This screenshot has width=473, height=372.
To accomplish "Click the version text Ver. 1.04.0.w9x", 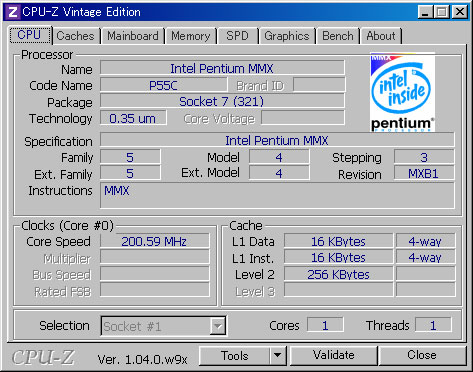I will pos(143,360).
